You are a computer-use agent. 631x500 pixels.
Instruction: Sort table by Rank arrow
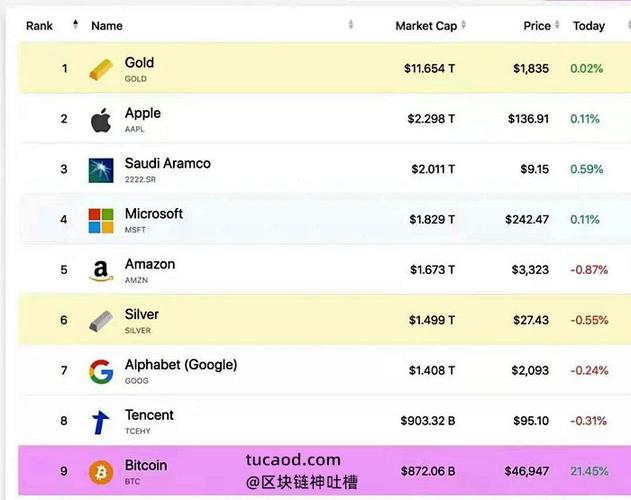(x=75, y=25)
